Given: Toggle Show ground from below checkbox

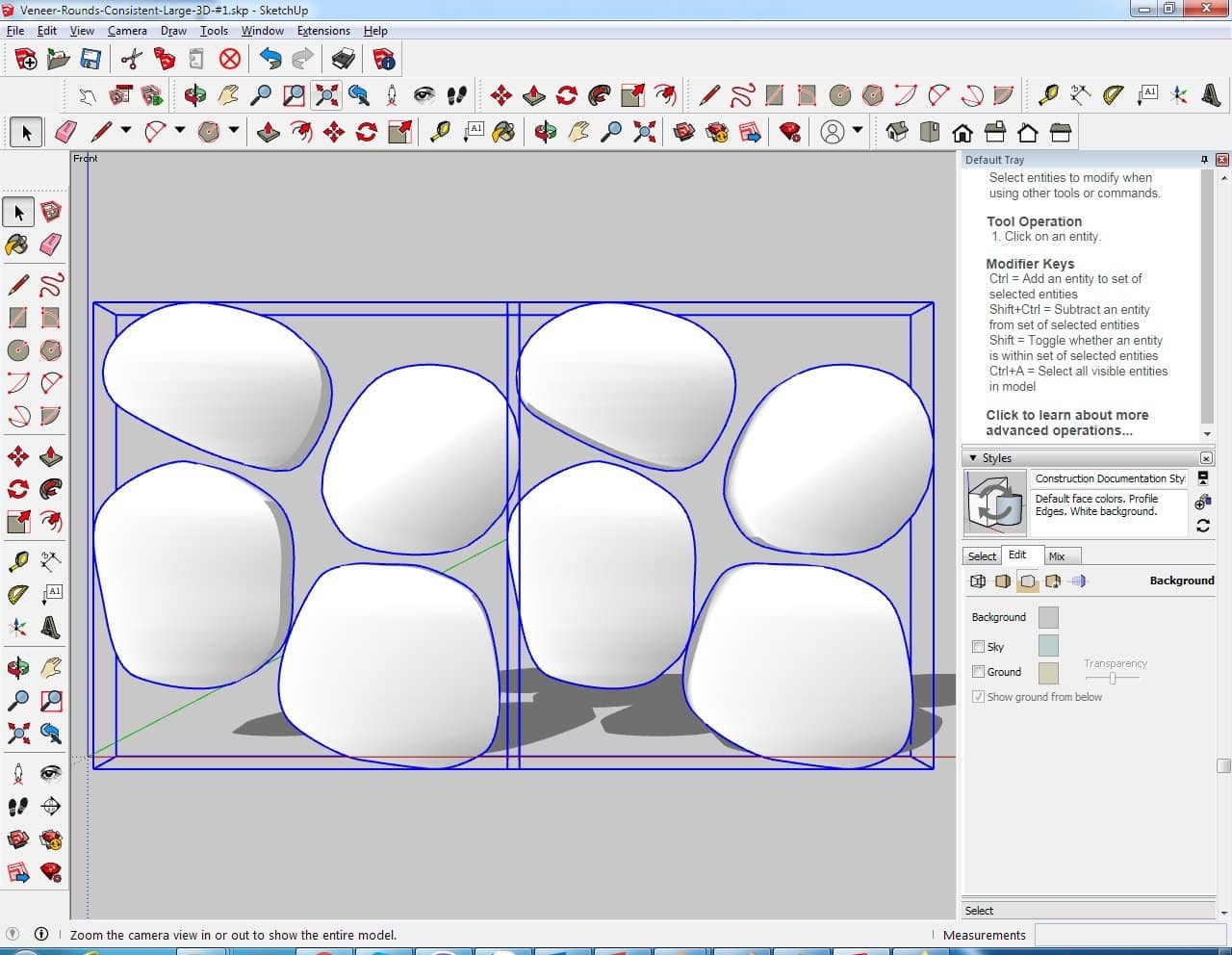Looking at the screenshot, I should [x=979, y=697].
